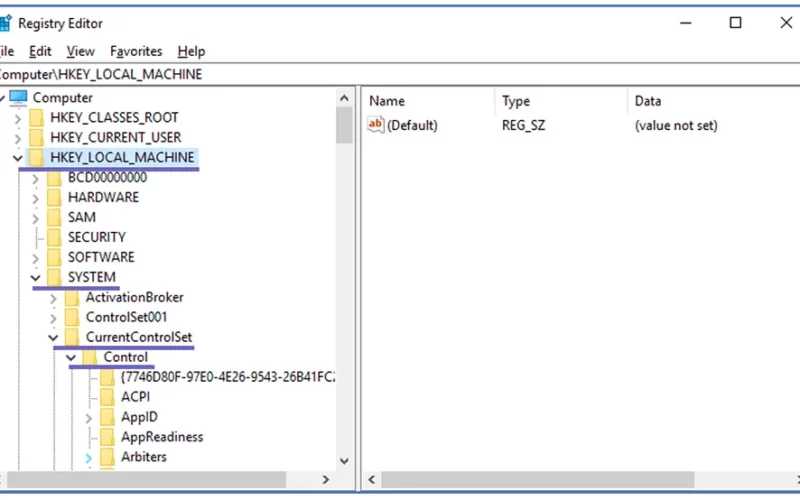
Task: Click the ab string value icon for (Default)
Action: point(376,124)
